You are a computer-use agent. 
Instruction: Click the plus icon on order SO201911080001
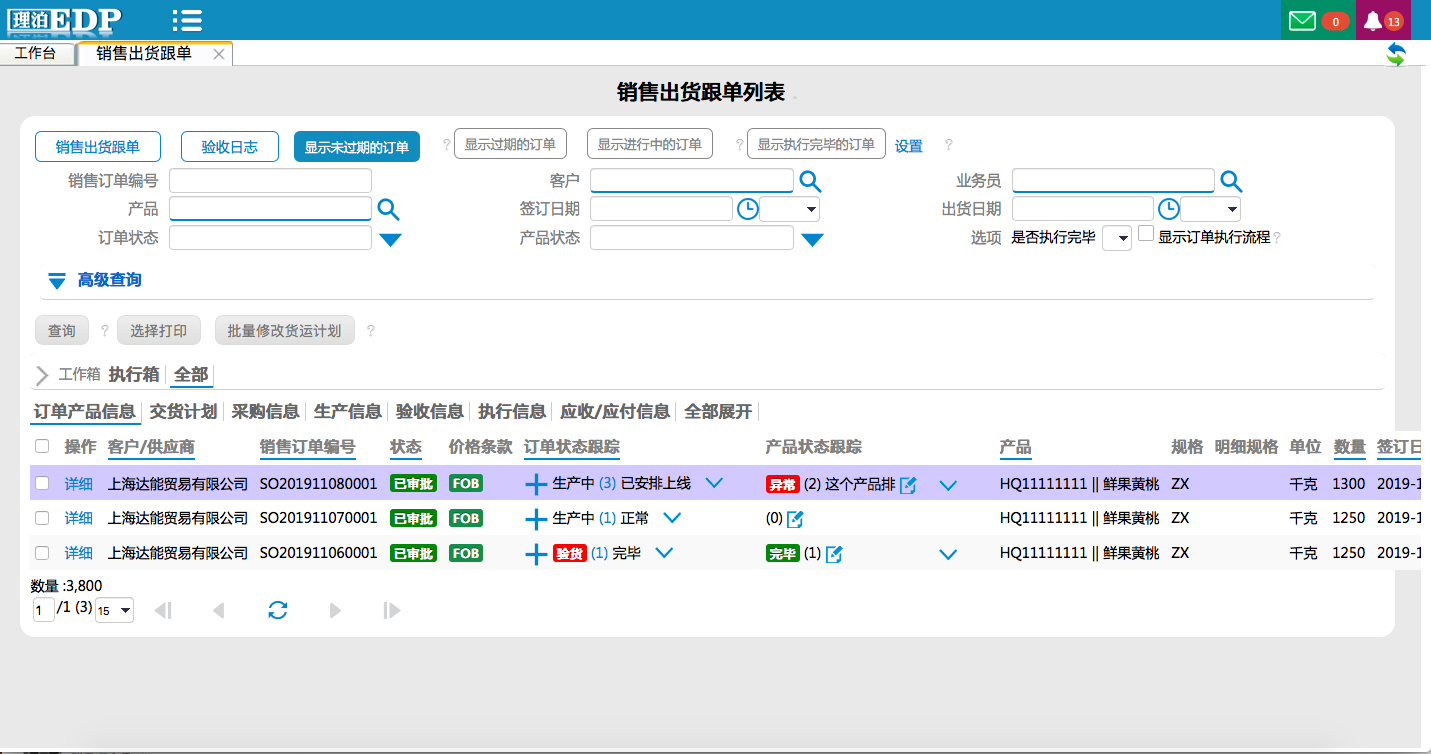536,484
